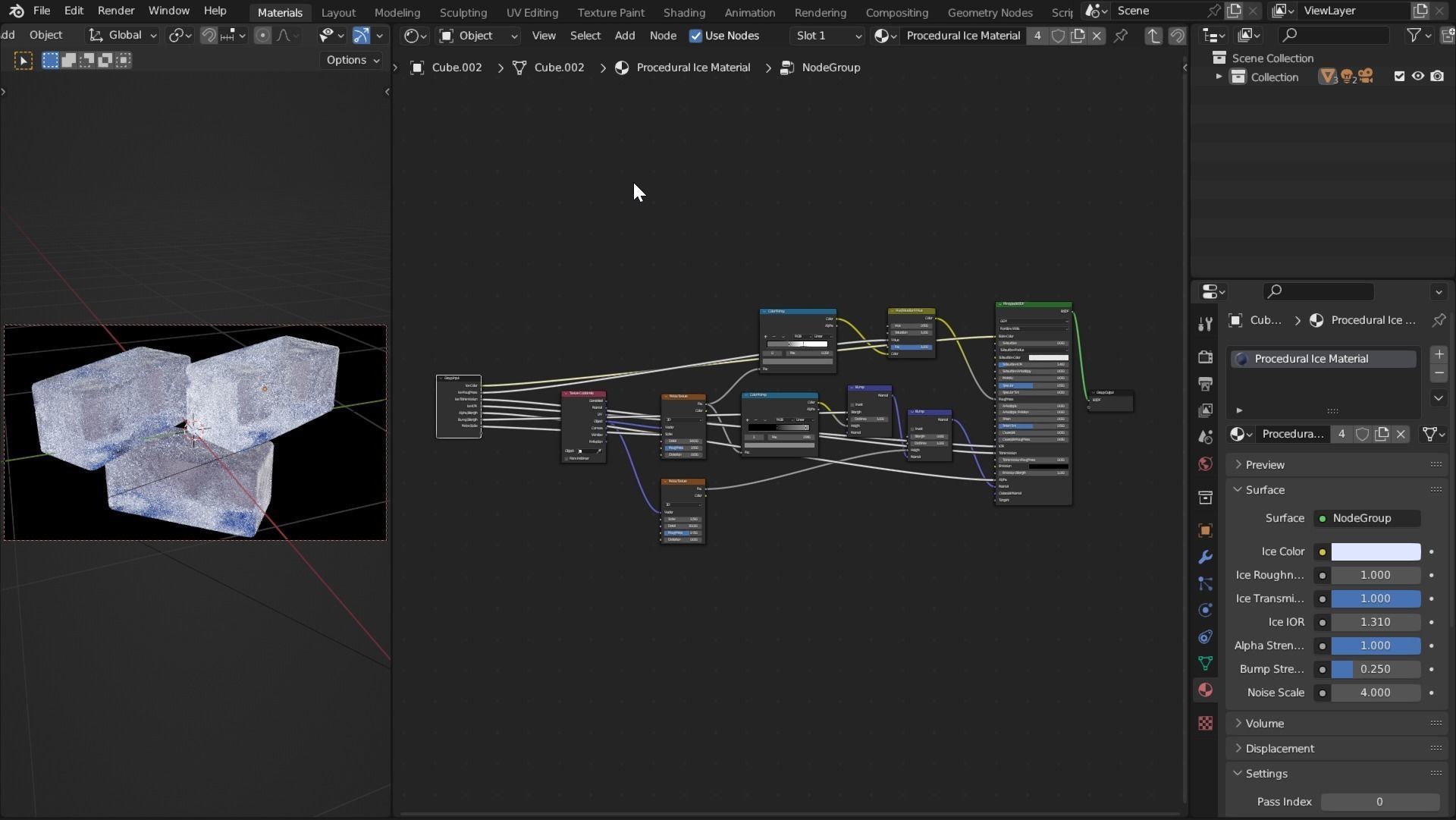
Task: Switch to the UV Editing workspace tab
Action: [532, 12]
